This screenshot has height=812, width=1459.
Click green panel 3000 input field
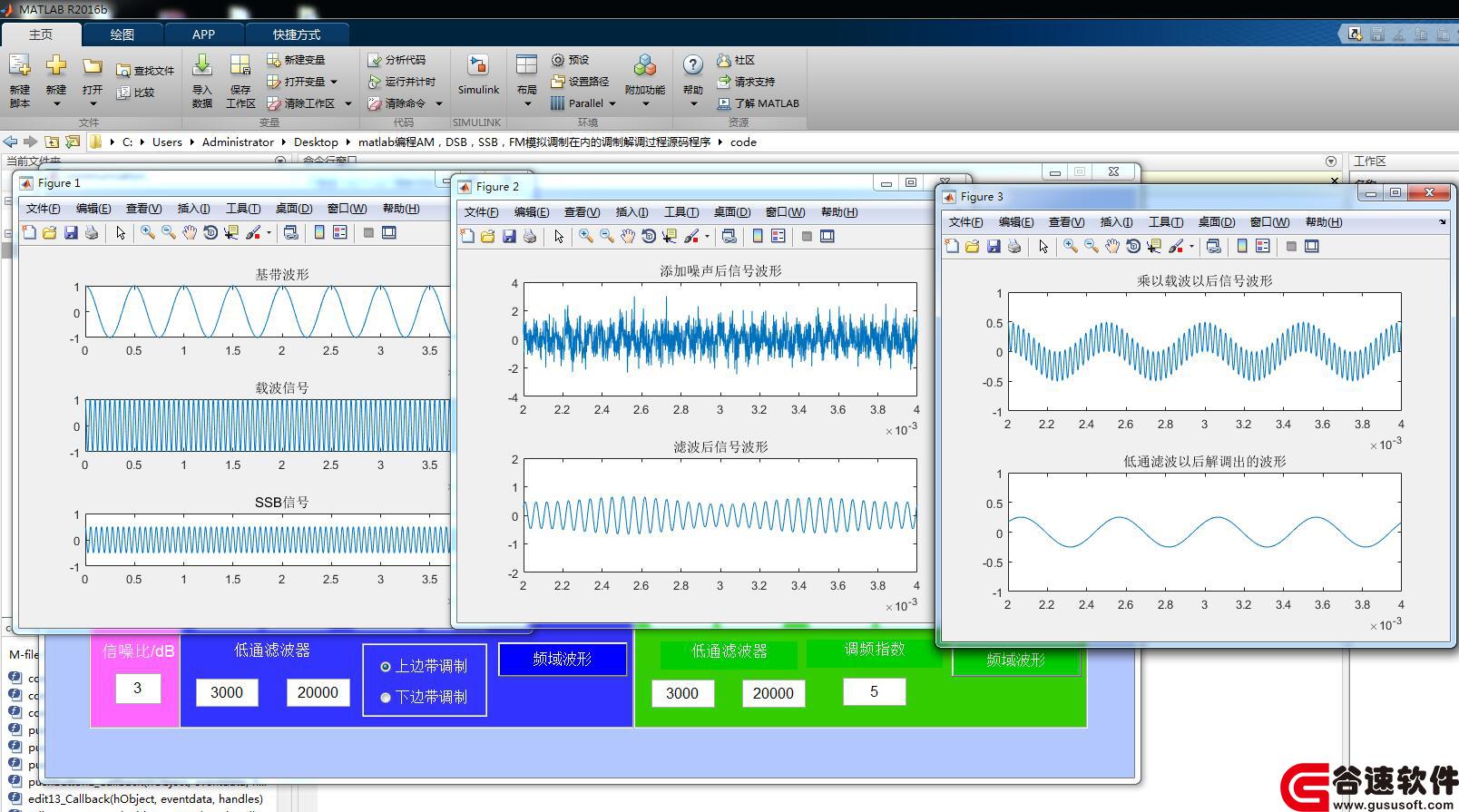point(682,694)
